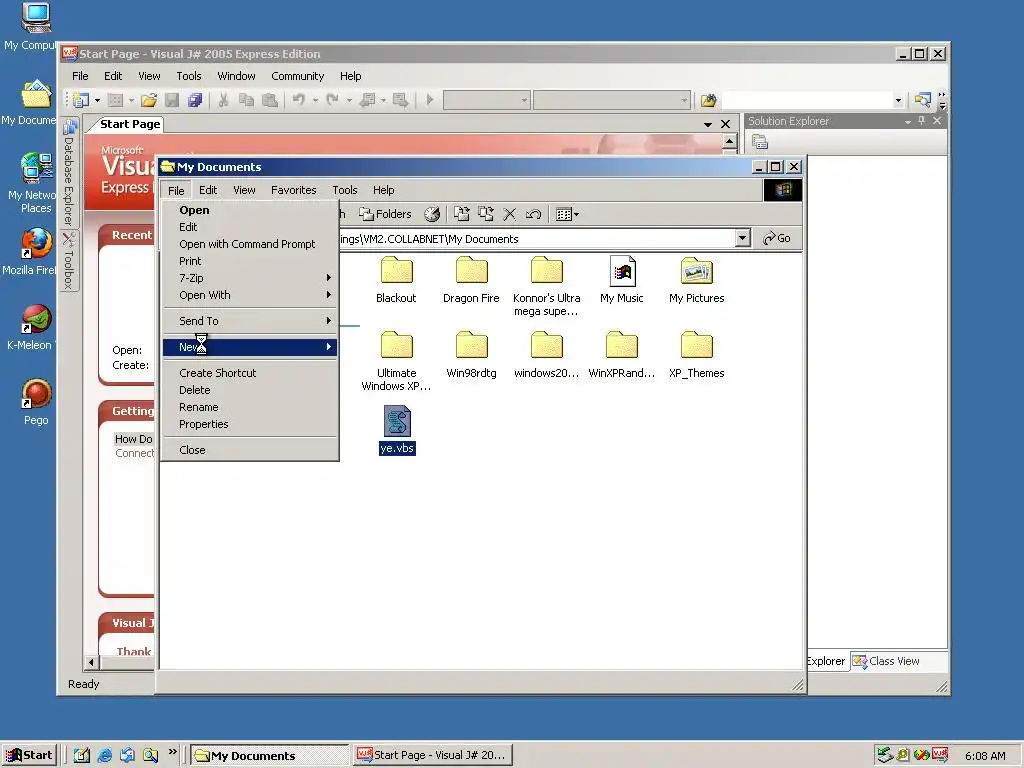Open Favorites menu in My Documents
The width and height of the screenshot is (1024, 768).
click(294, 190)
